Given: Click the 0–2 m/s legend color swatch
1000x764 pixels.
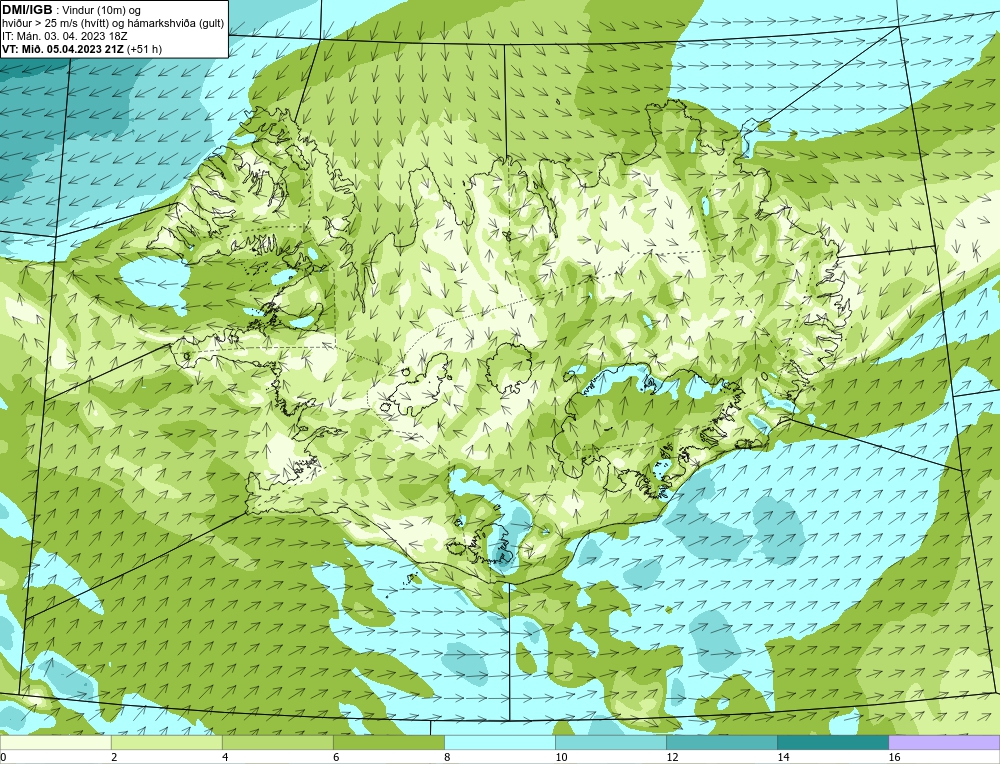Looking at the screenshot, I should pyautogui.click(x=55, y=742).
